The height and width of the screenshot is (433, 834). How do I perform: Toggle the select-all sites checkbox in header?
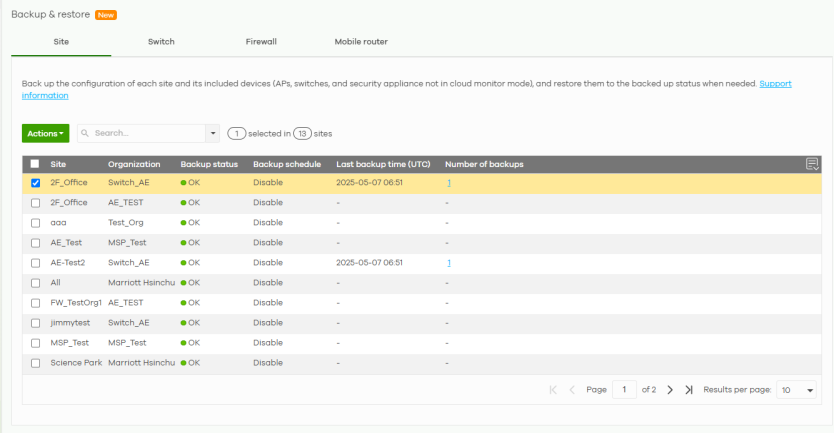coord(35,164)
